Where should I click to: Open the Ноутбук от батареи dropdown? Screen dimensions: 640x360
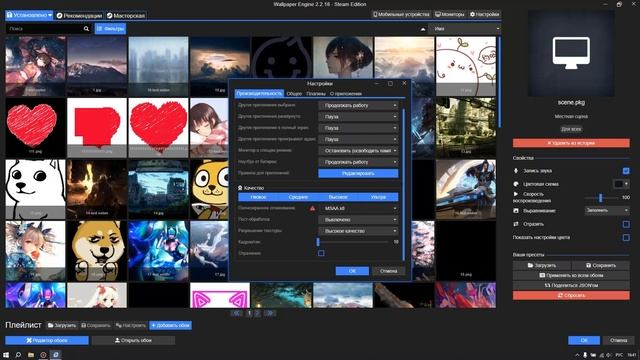pyautogui.click(x=358, y=162)
